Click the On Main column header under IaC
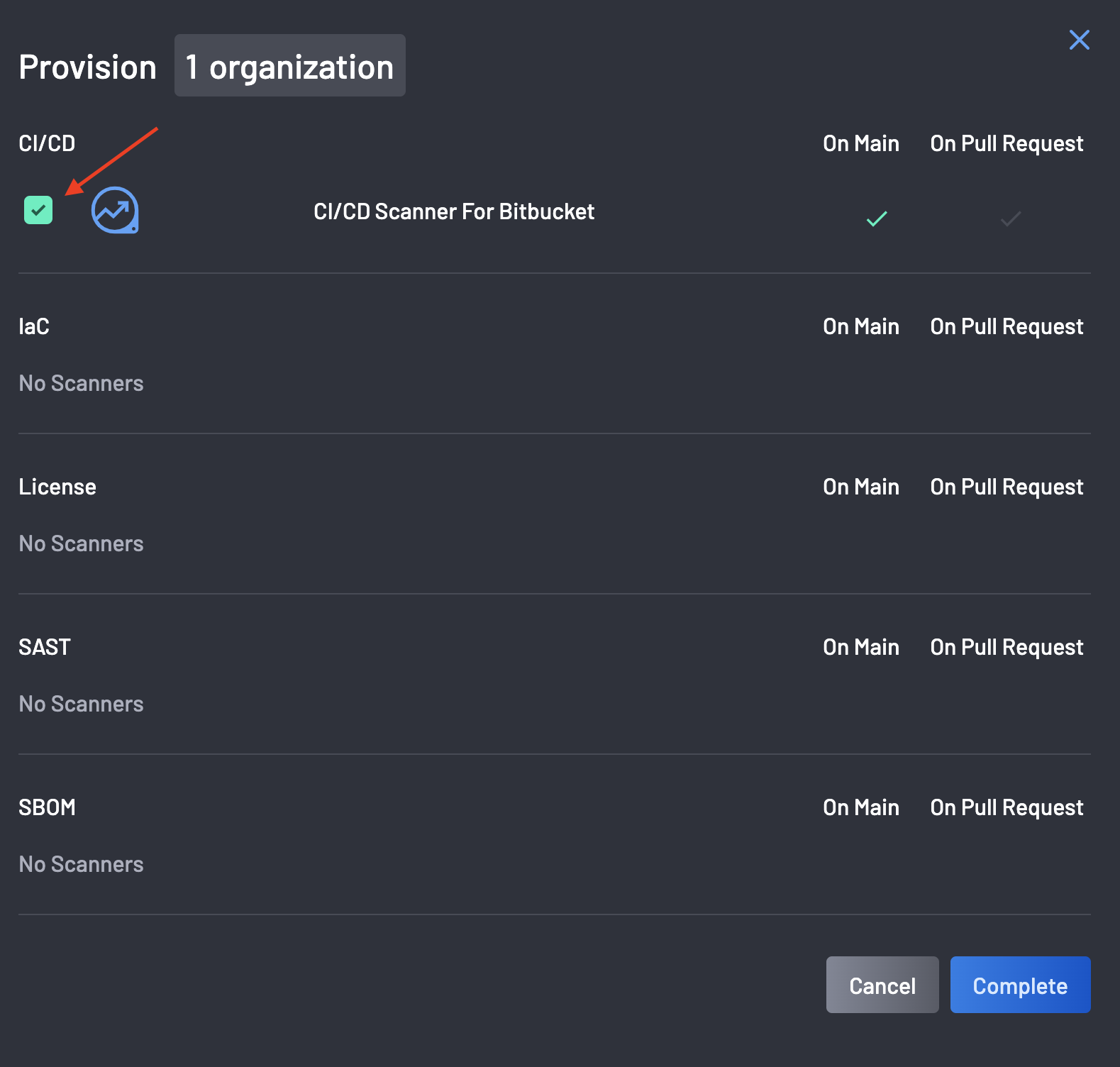 [x=860, y=326]
